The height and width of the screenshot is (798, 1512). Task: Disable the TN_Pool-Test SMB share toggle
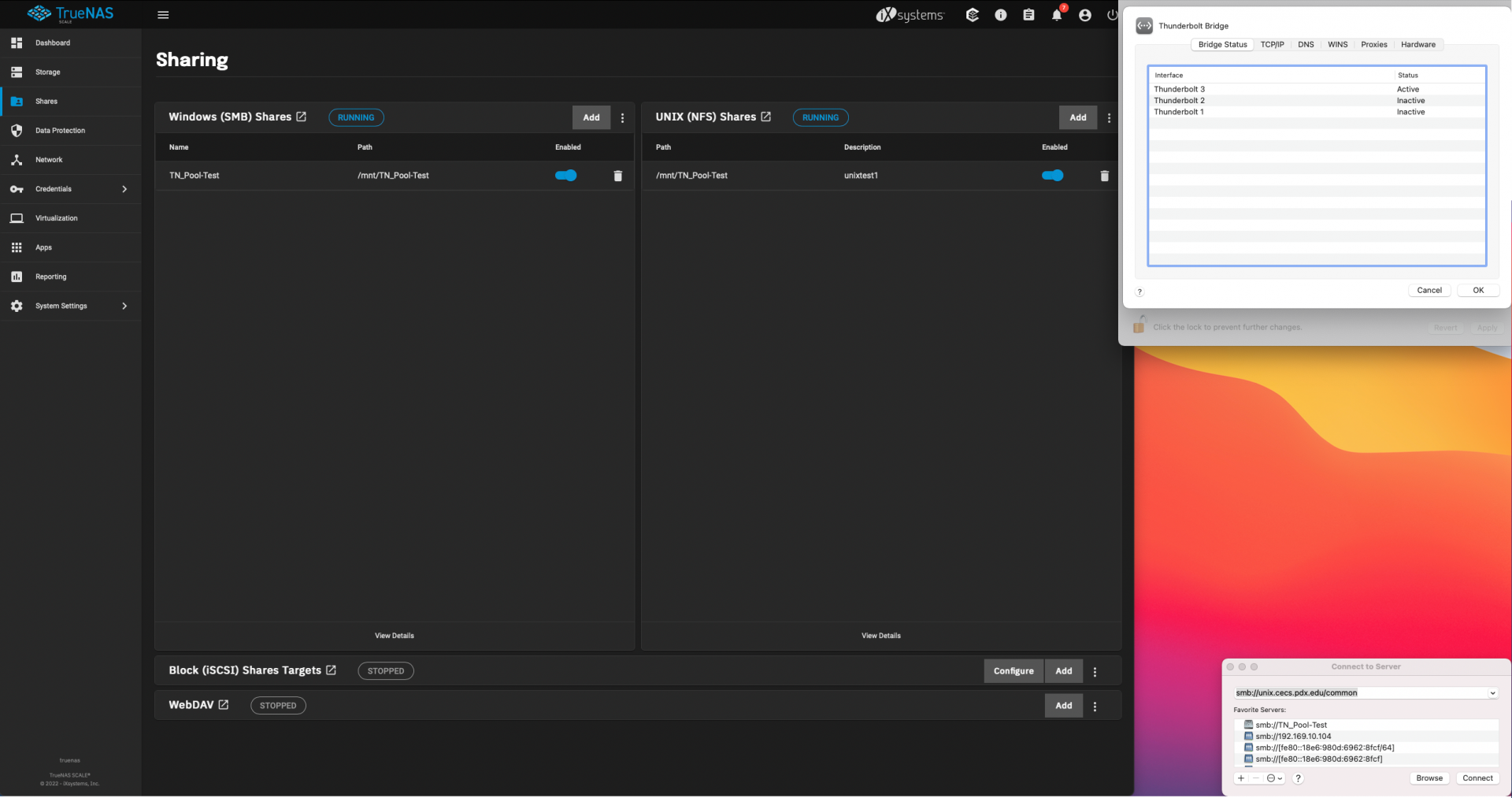click(565, 176)
